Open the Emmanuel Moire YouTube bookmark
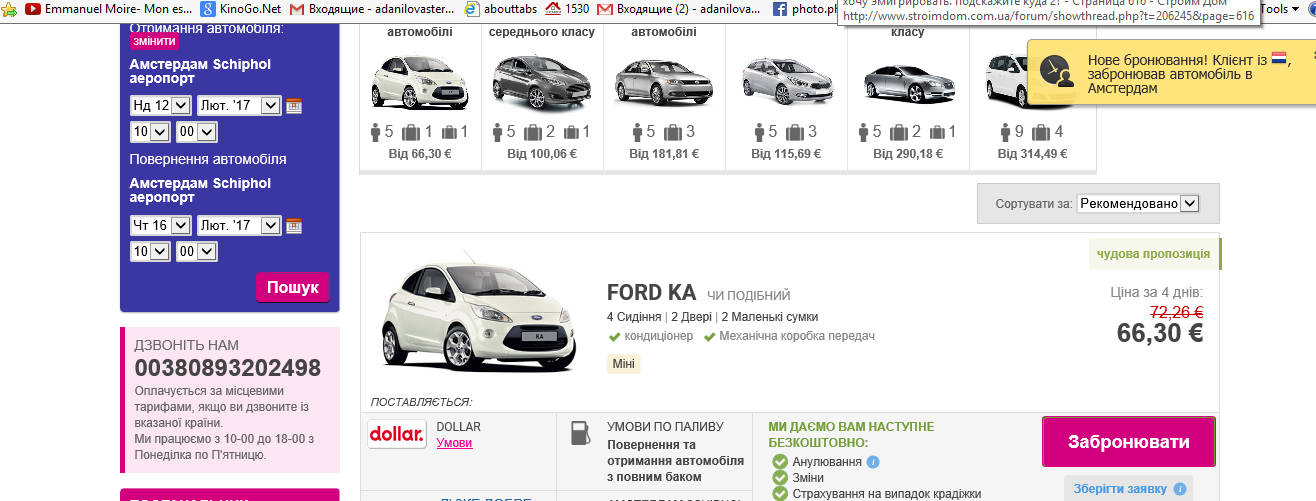The image size is (1316, 501). 108,9
